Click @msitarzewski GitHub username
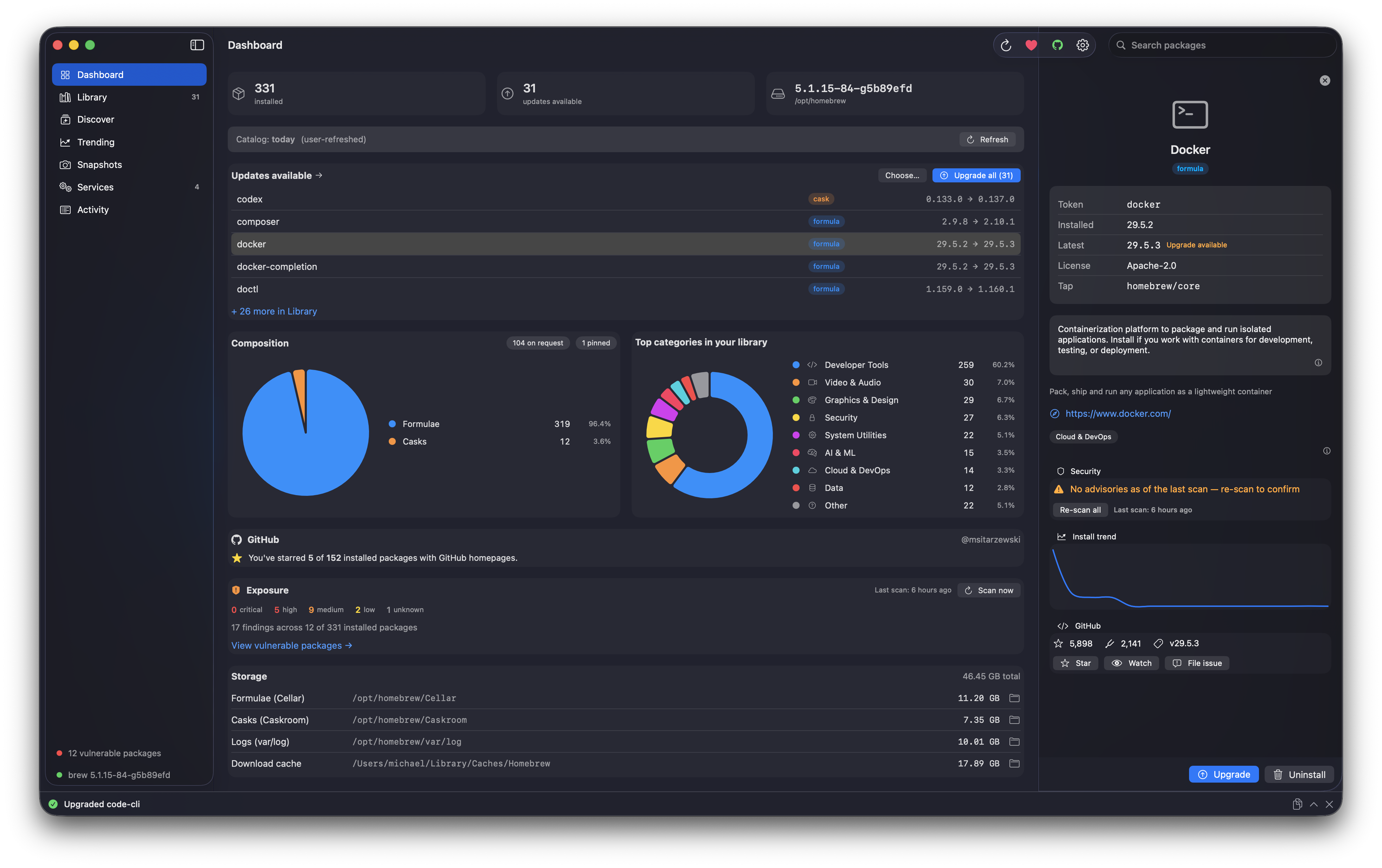The image size is (1382, 868). point(990,540)
